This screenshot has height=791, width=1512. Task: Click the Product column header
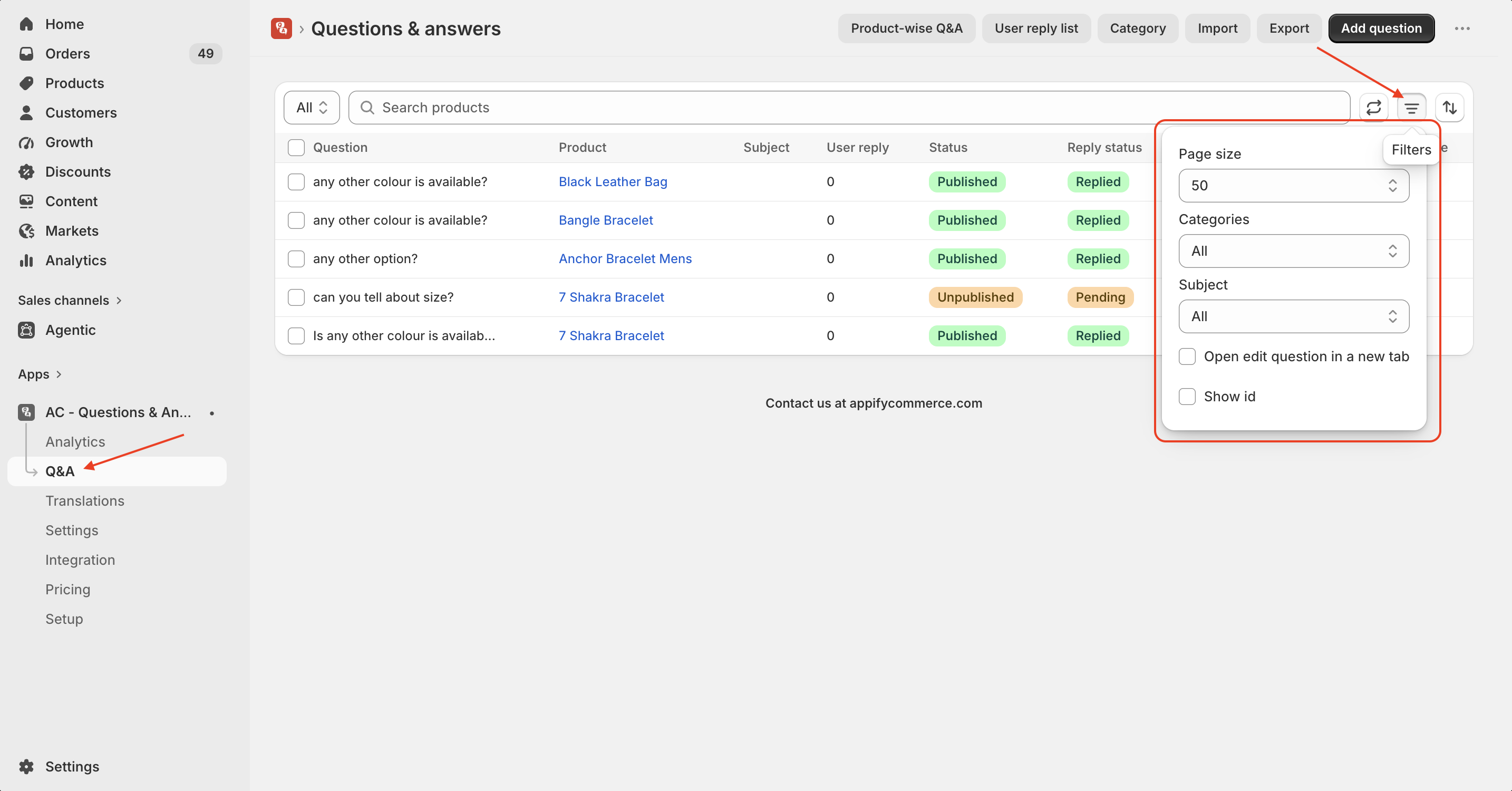tap(582, 148)
